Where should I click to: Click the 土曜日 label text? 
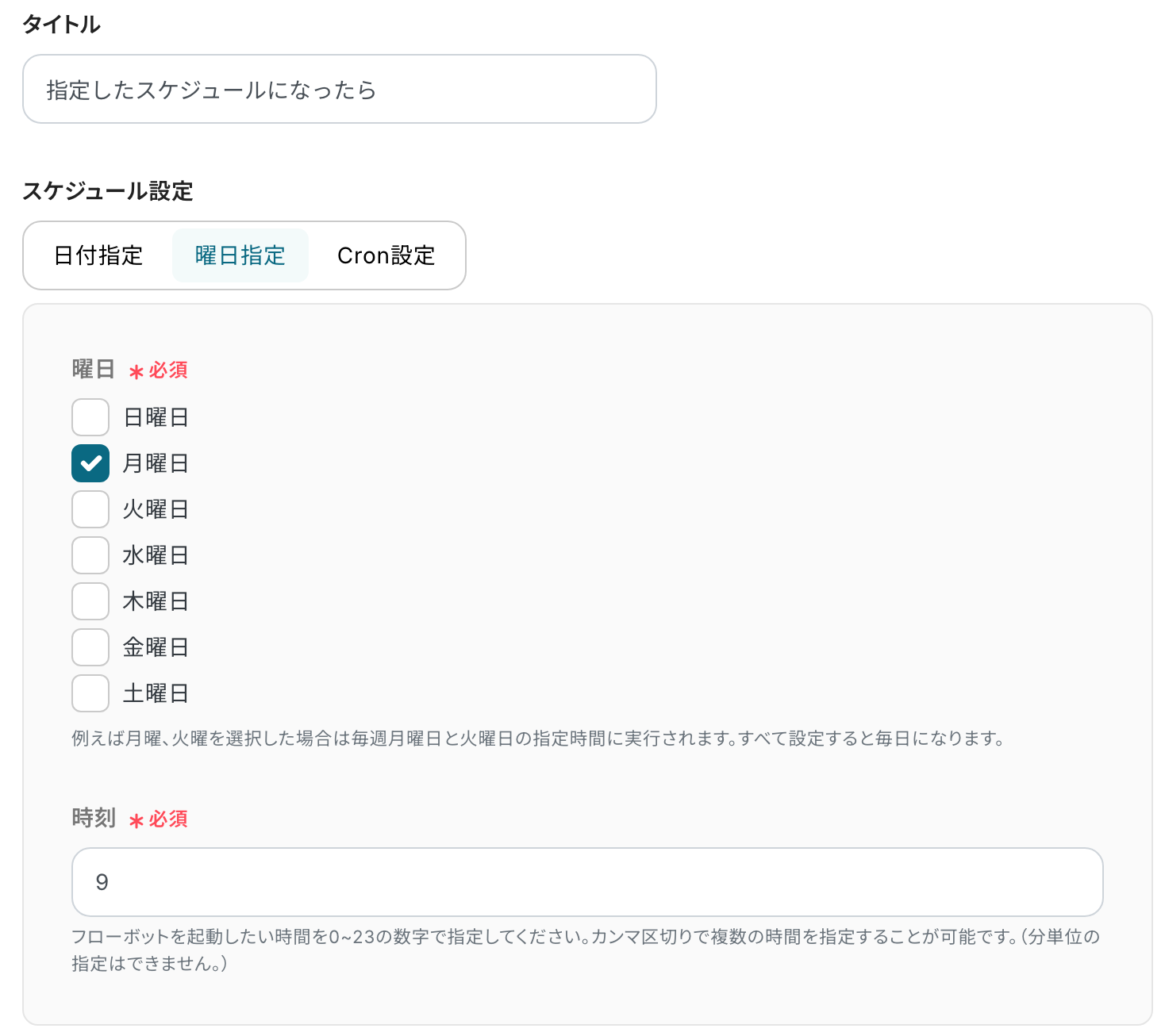point(156,693)
